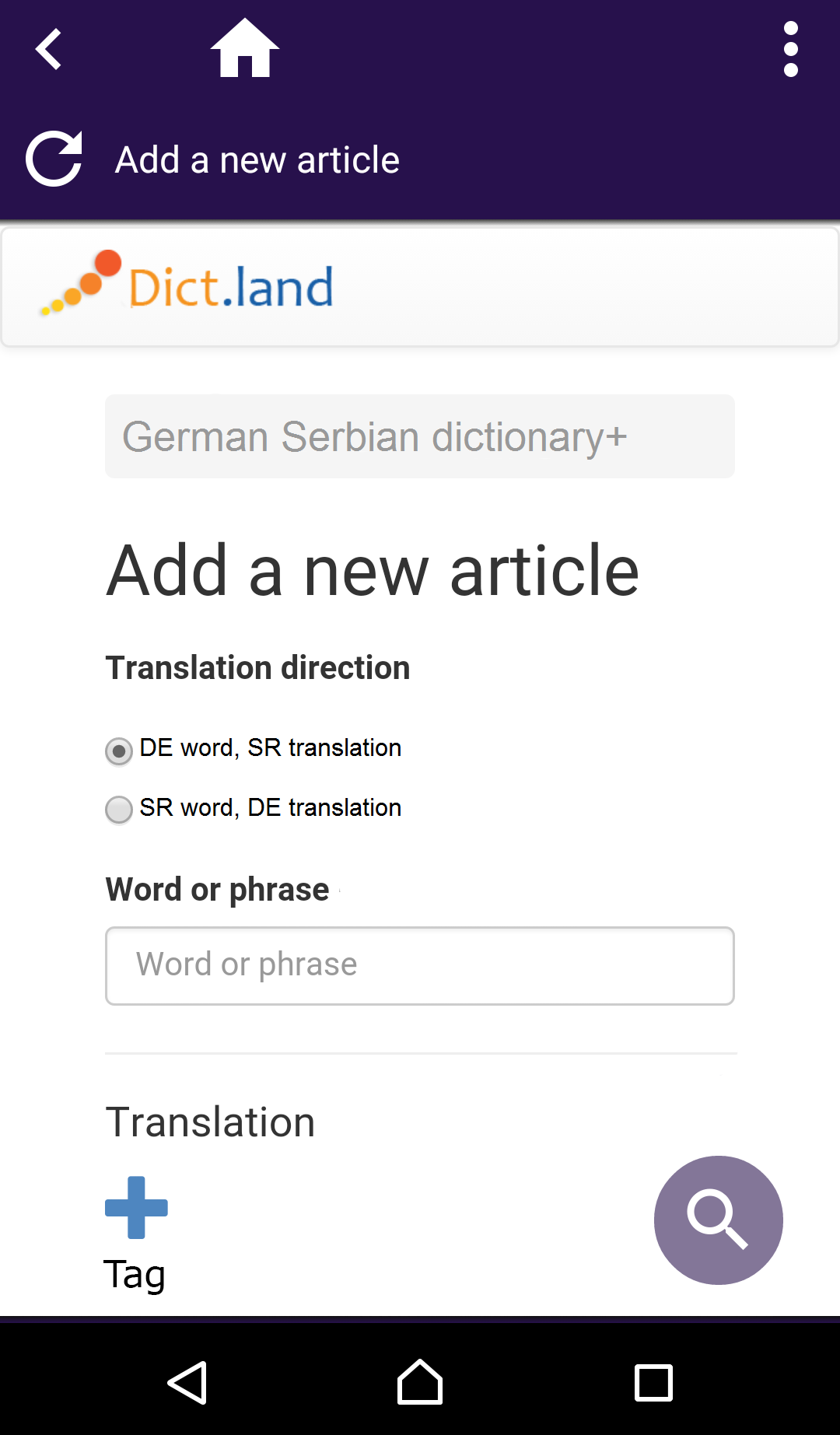This screenshot has height=1435, width=840.
Task: Click the Tag label below plus icon
Action: (135, 1274)
